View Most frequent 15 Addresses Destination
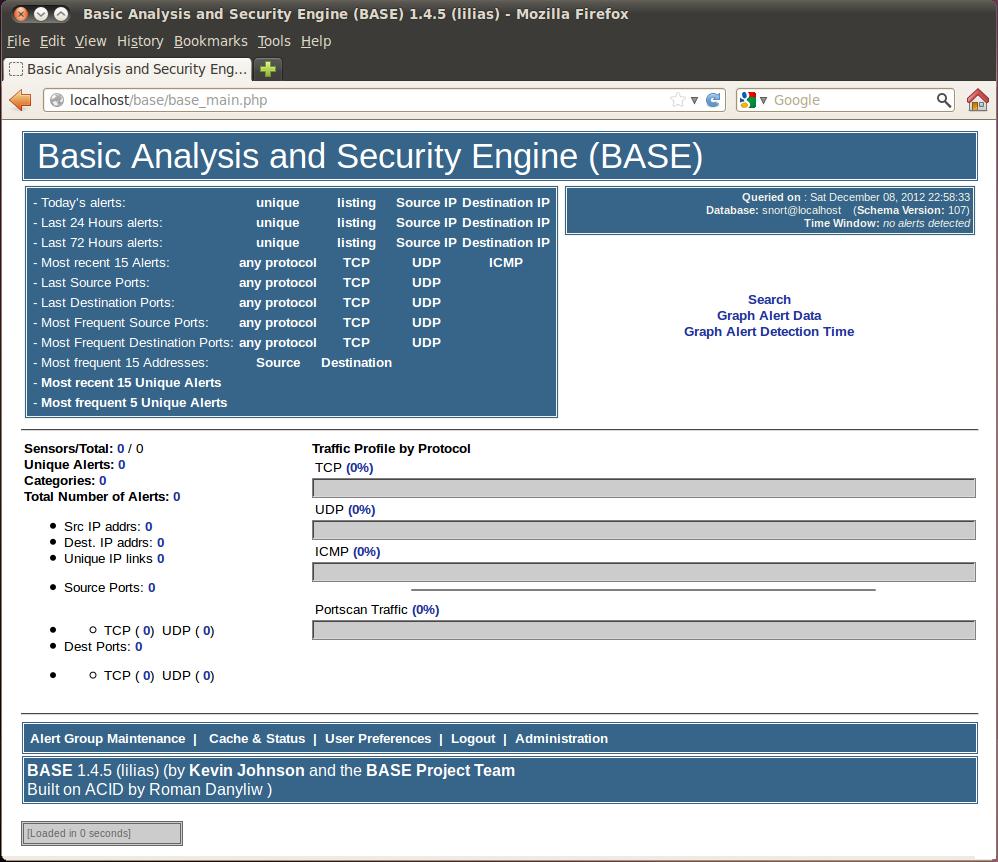 pyautogui.click(x=356, y=362)
